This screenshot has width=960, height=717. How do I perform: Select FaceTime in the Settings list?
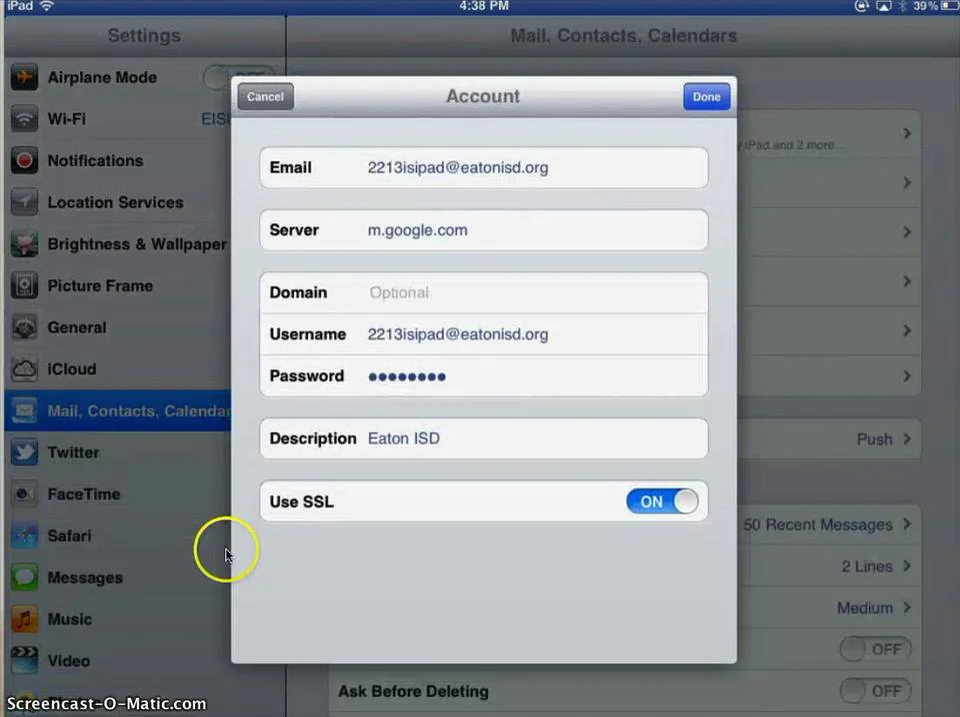[118, 494]
